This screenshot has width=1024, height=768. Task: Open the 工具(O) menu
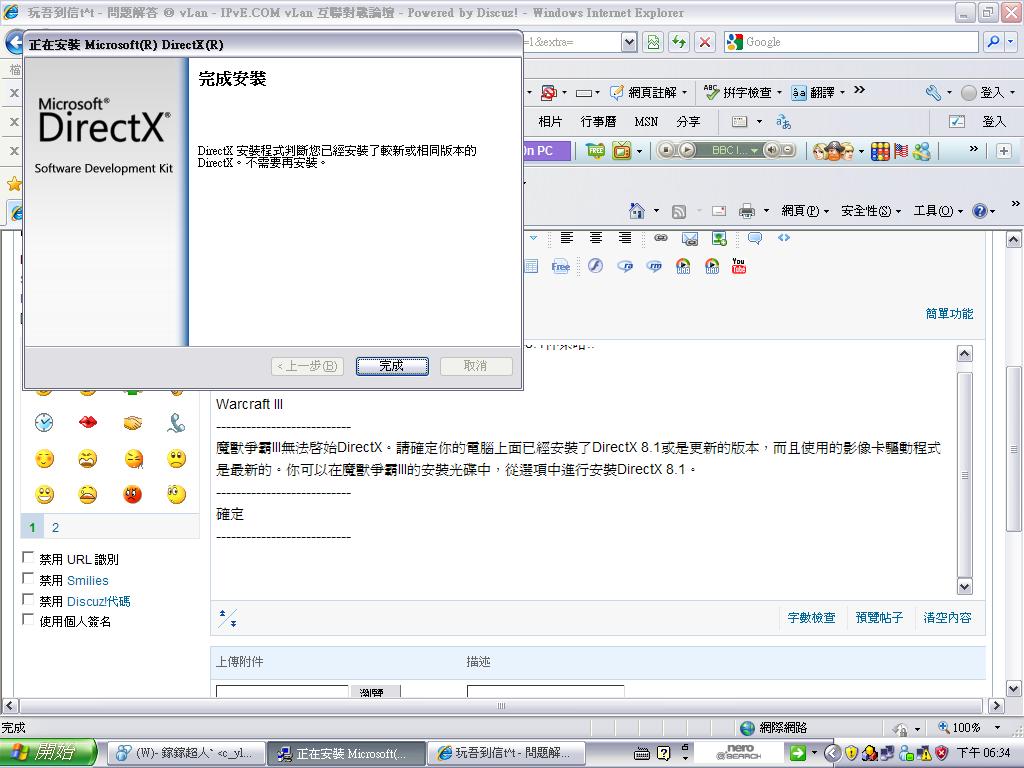click(938, 210)
